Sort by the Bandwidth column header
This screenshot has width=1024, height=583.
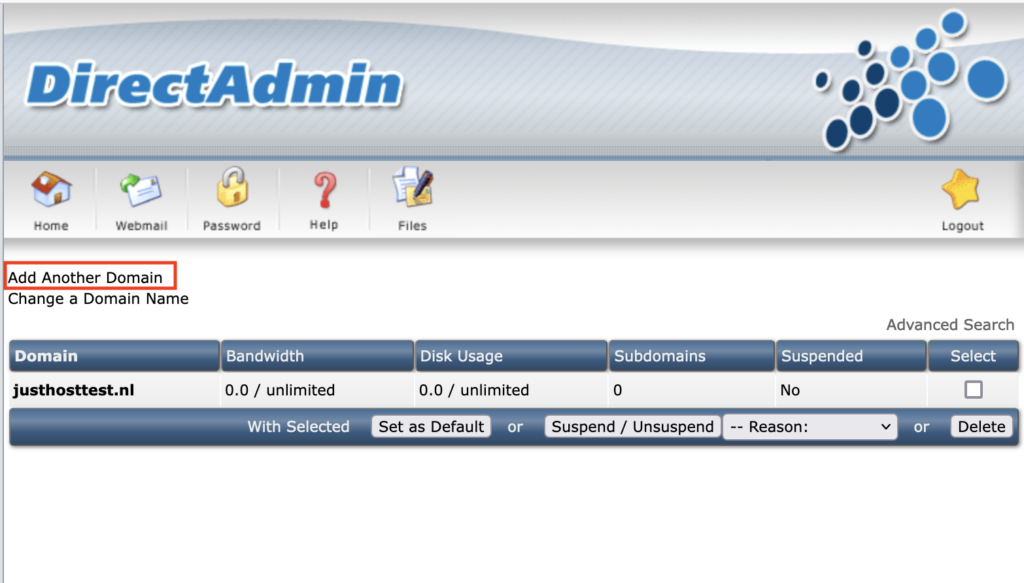coord(317,356)
